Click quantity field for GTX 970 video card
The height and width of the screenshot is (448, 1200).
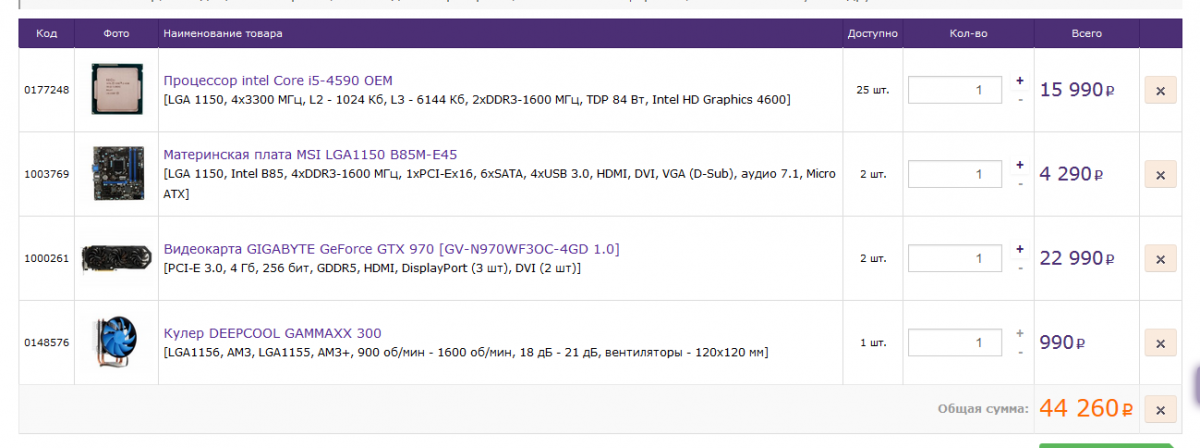[954, 259]
